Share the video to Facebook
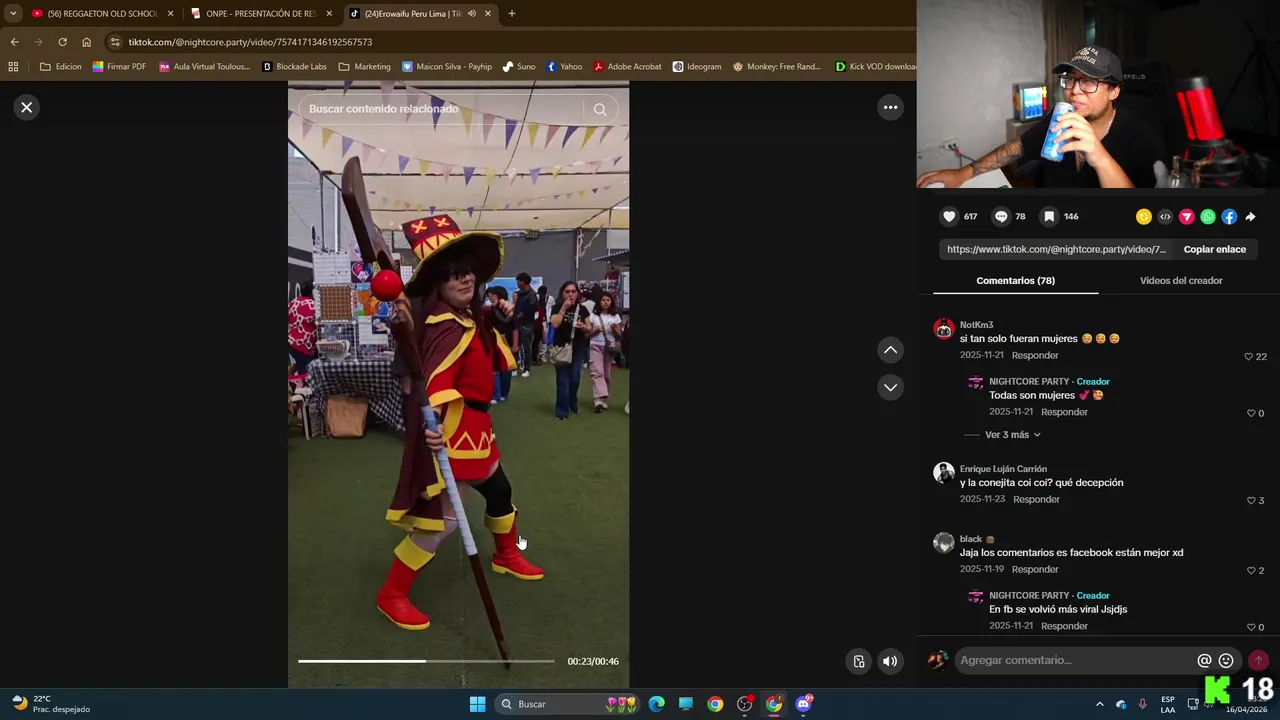This screenshot has height=720, width=1280. (x=1229, y=217)
